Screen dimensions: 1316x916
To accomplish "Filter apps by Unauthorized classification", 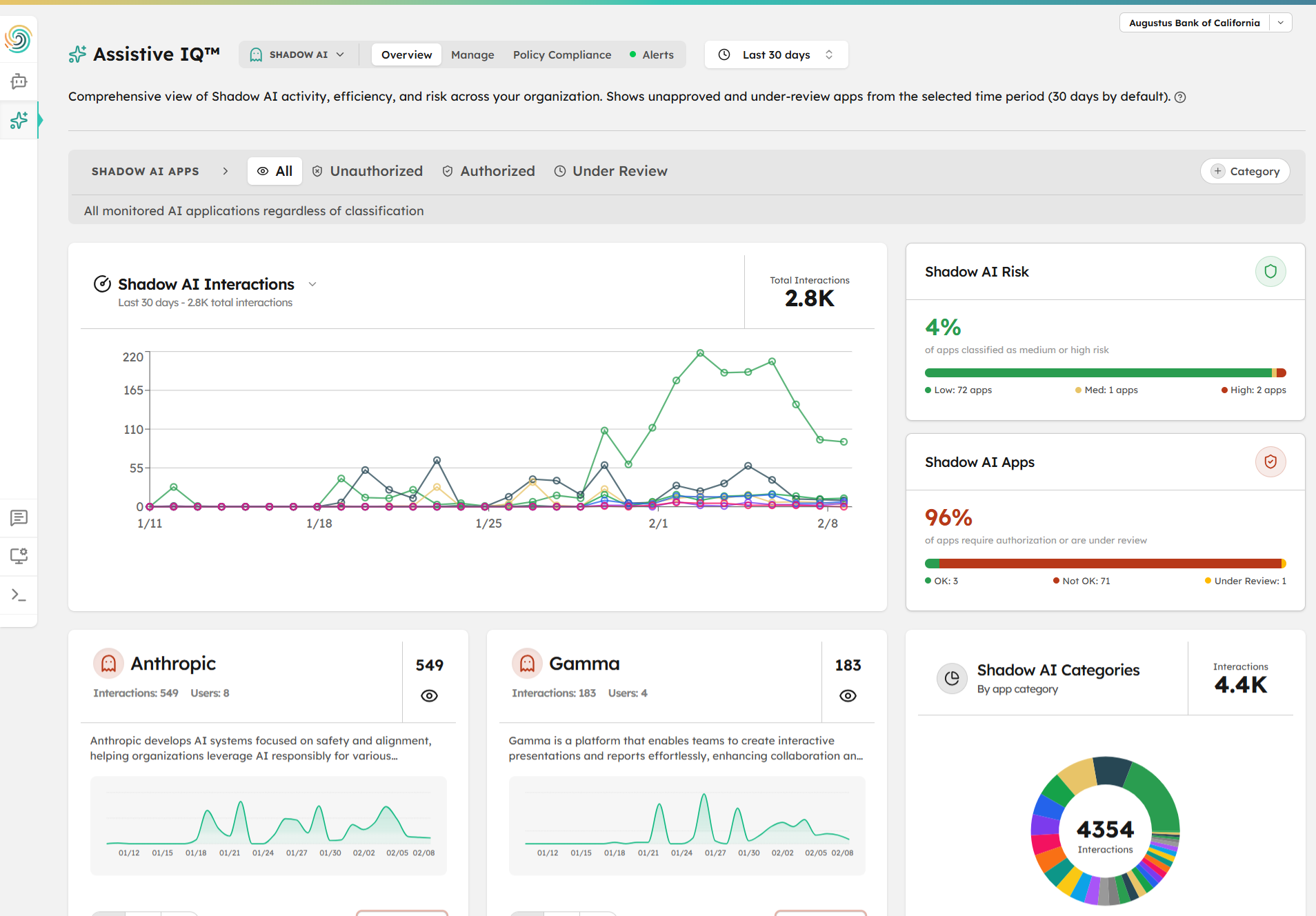I will [367, 170].
